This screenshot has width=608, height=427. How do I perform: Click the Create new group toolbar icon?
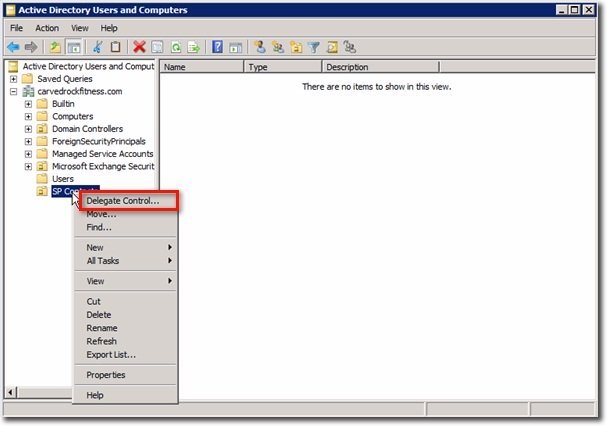point(278,47)
